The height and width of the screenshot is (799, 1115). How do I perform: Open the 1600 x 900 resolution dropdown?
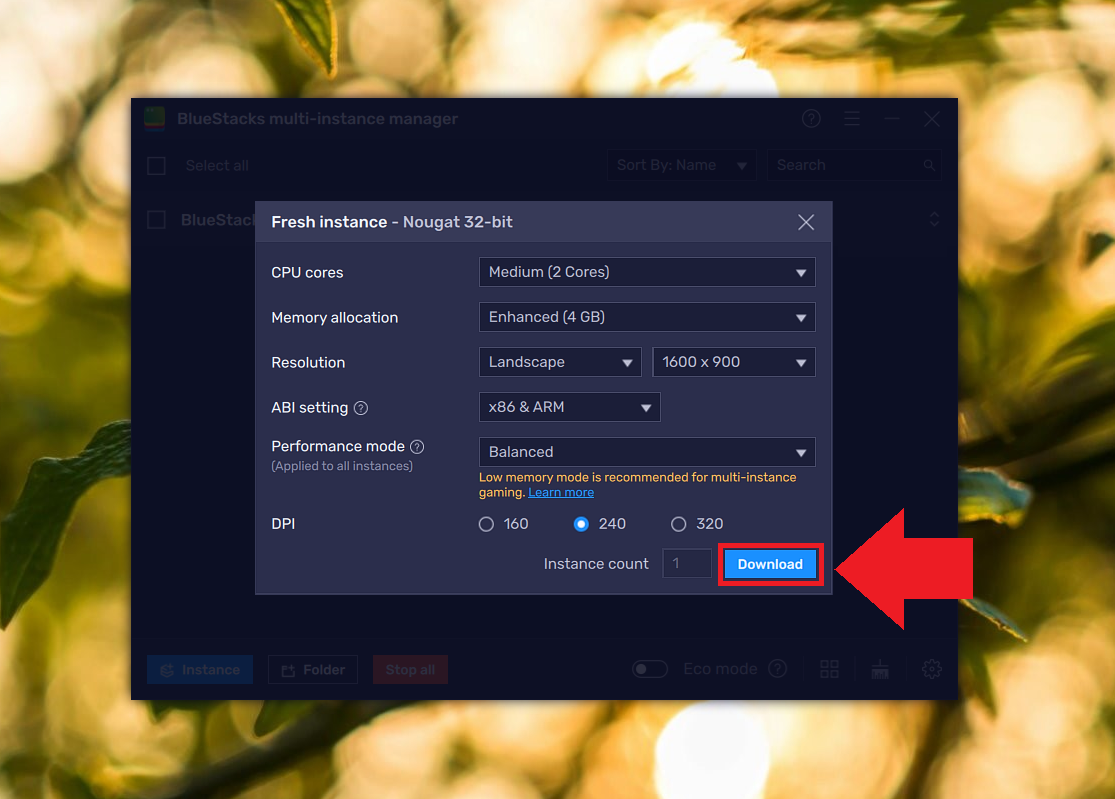(x=733, y=361)
